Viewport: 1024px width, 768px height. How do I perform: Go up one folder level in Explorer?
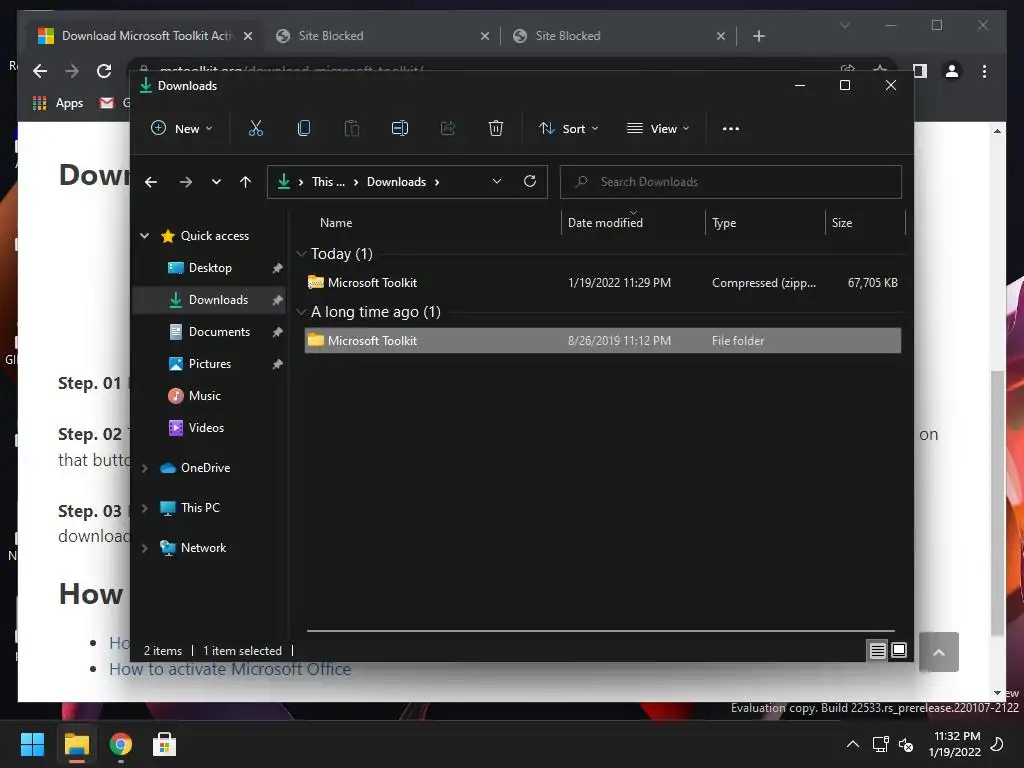246,182
